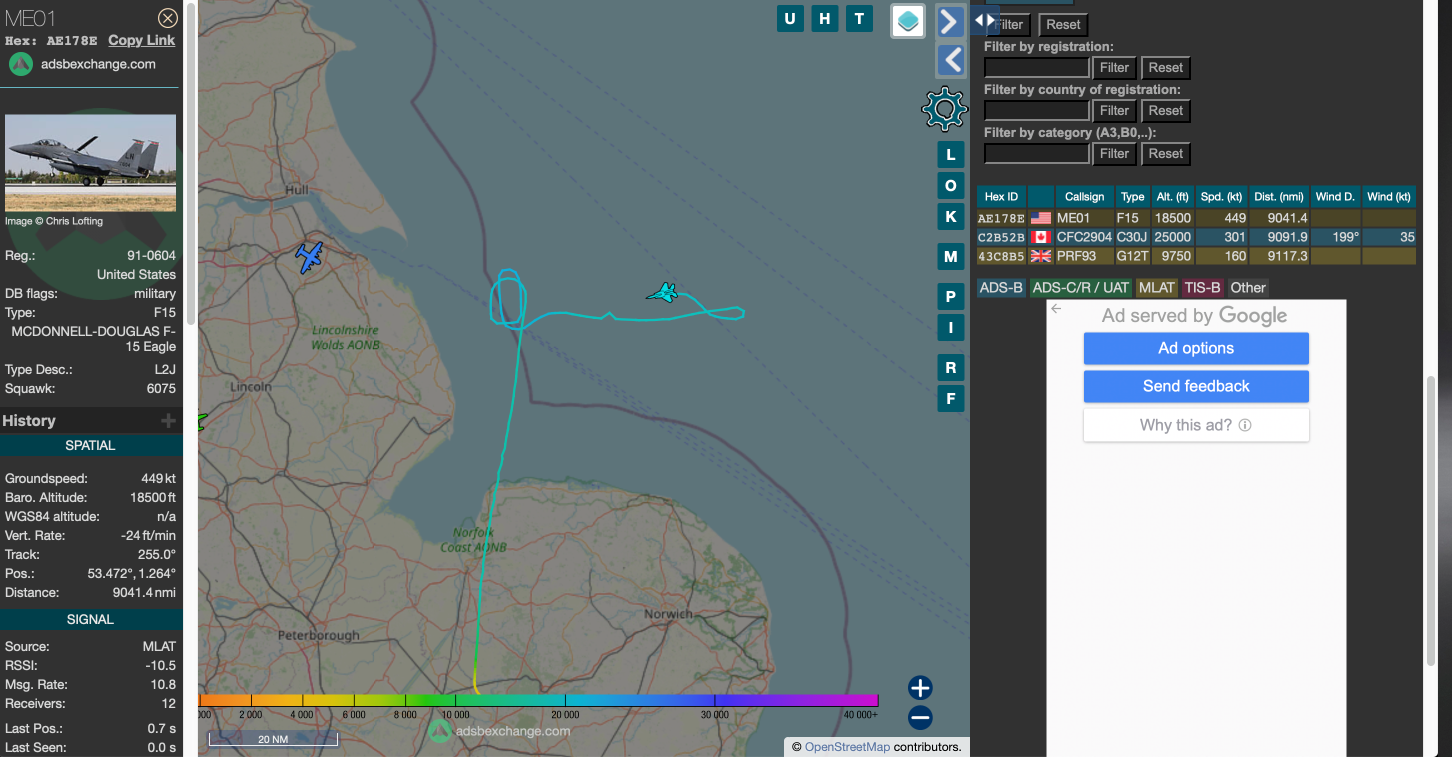The height and width of the screenshot is (757, 1452).
Task: Click the topmost Reset button in the filter panel
Action: click(x=1063, y=25)
